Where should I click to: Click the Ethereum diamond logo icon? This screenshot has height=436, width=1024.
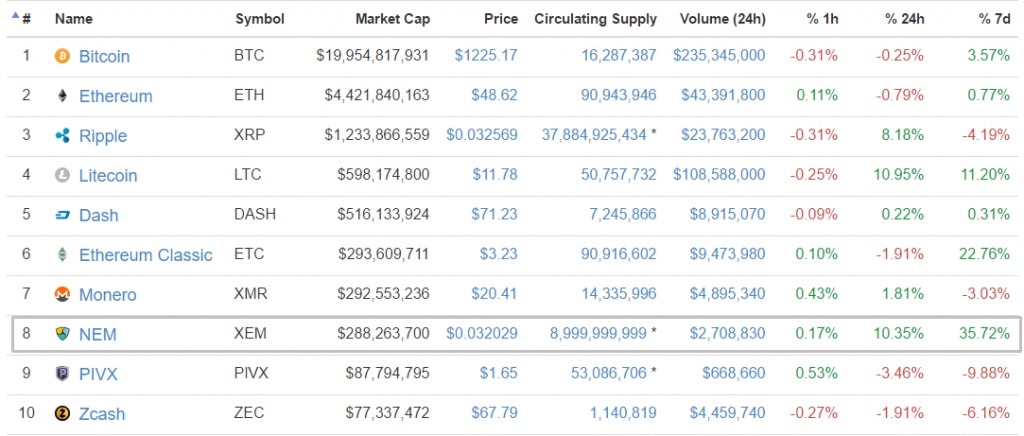[62, 96]
